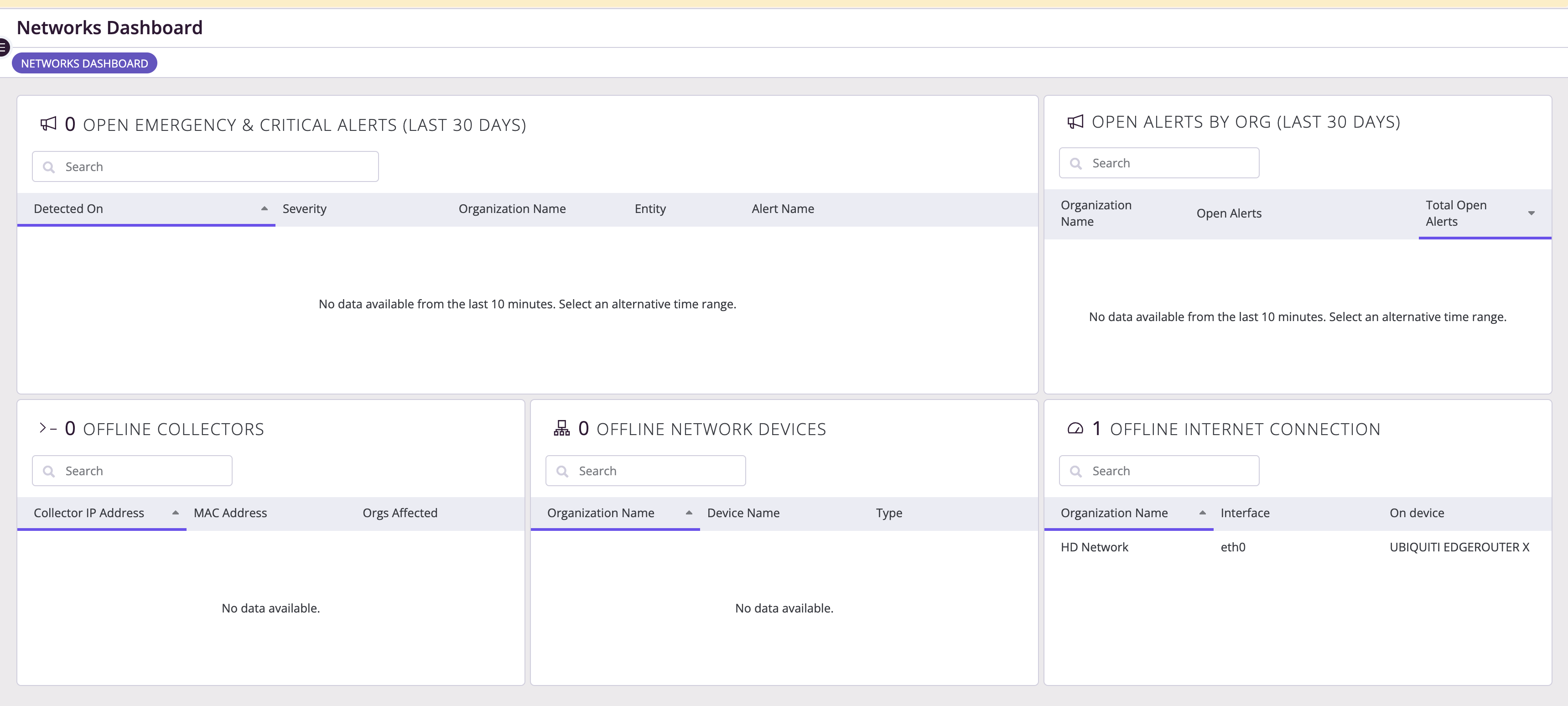The height and width of the screenshot is (706, 1568).
Task: Focus the search field in Emergency & Critical Alerts
Action: [x=205, y=167]
